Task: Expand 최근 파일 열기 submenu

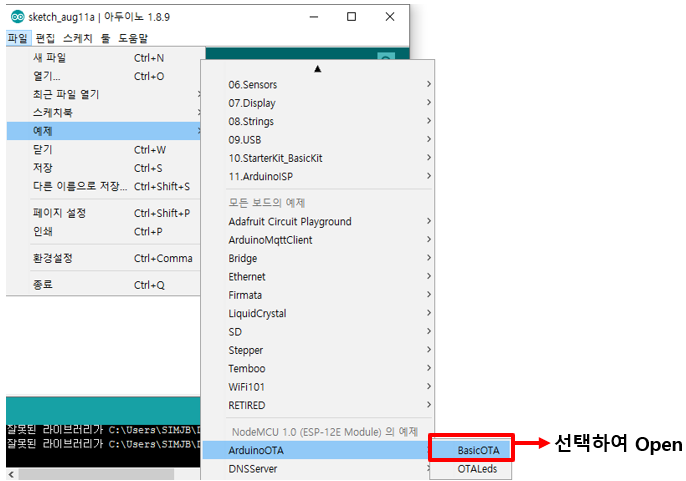Action: click(104, 94)
